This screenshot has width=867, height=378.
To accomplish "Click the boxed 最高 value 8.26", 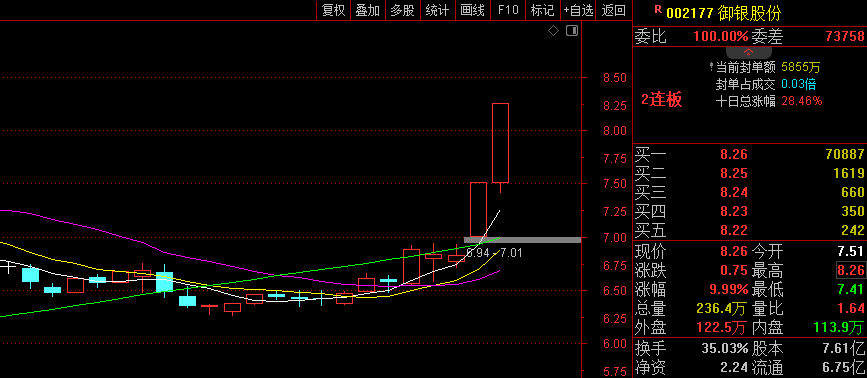I will [850, 271].
